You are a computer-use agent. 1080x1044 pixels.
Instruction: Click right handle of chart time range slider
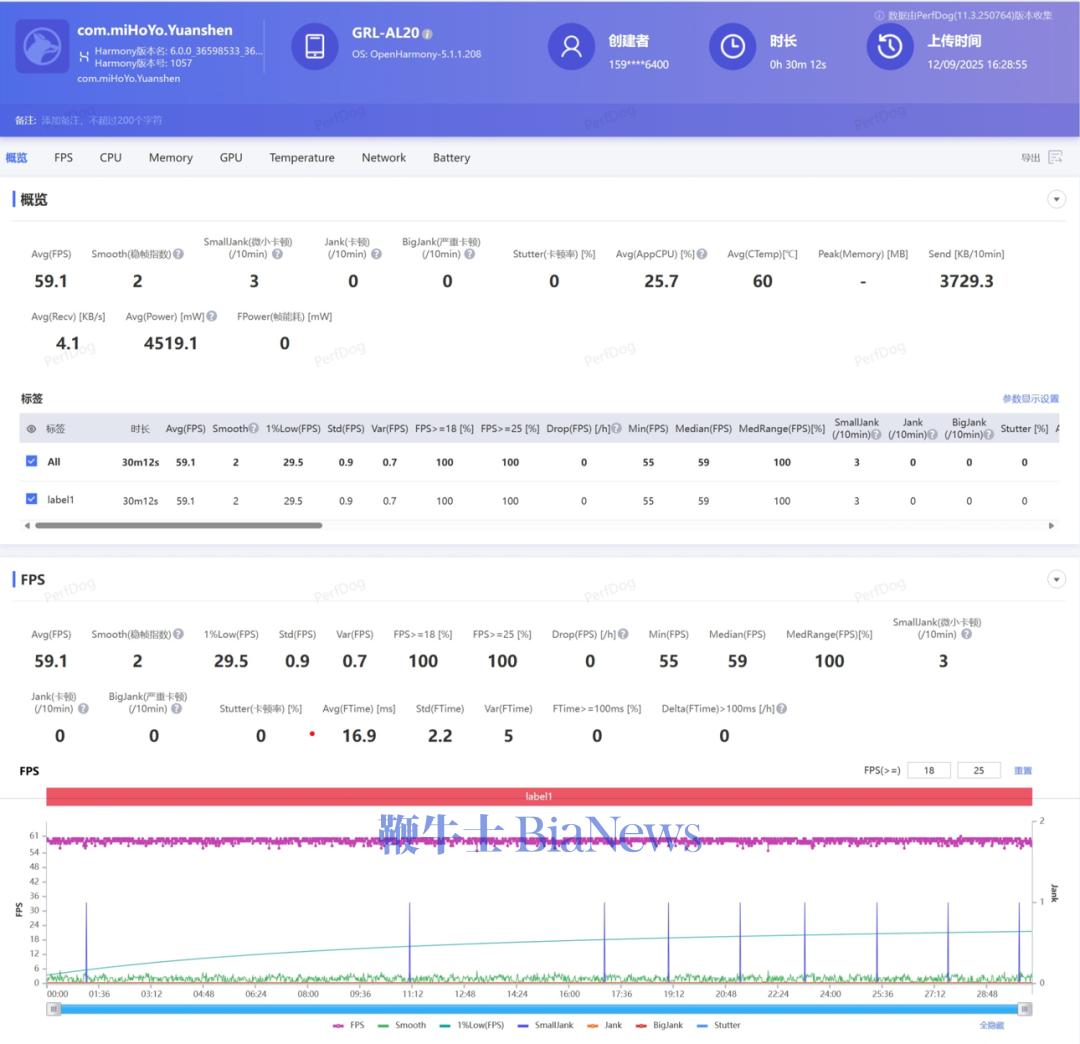coord(1025,1009)
